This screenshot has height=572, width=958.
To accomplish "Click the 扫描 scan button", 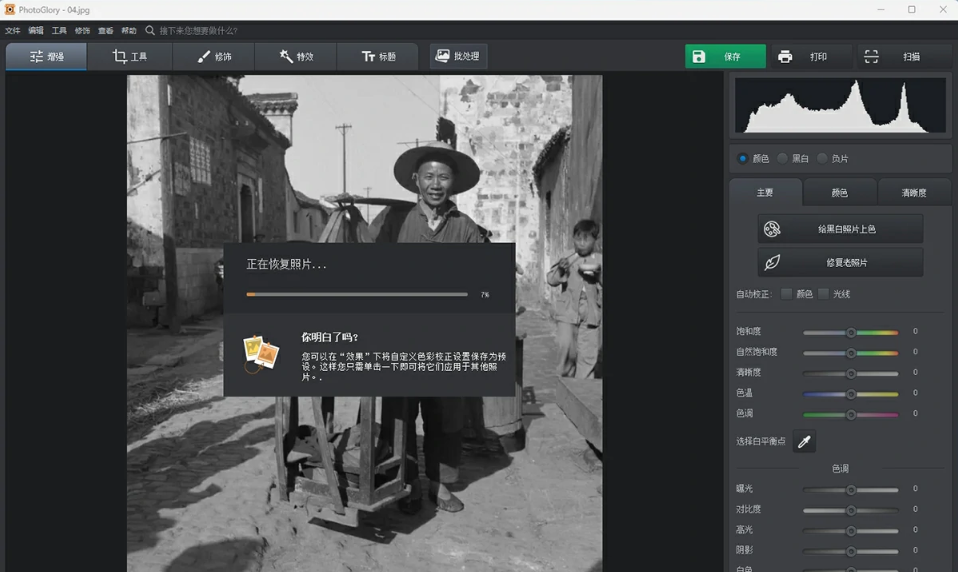I will (902, 56).
